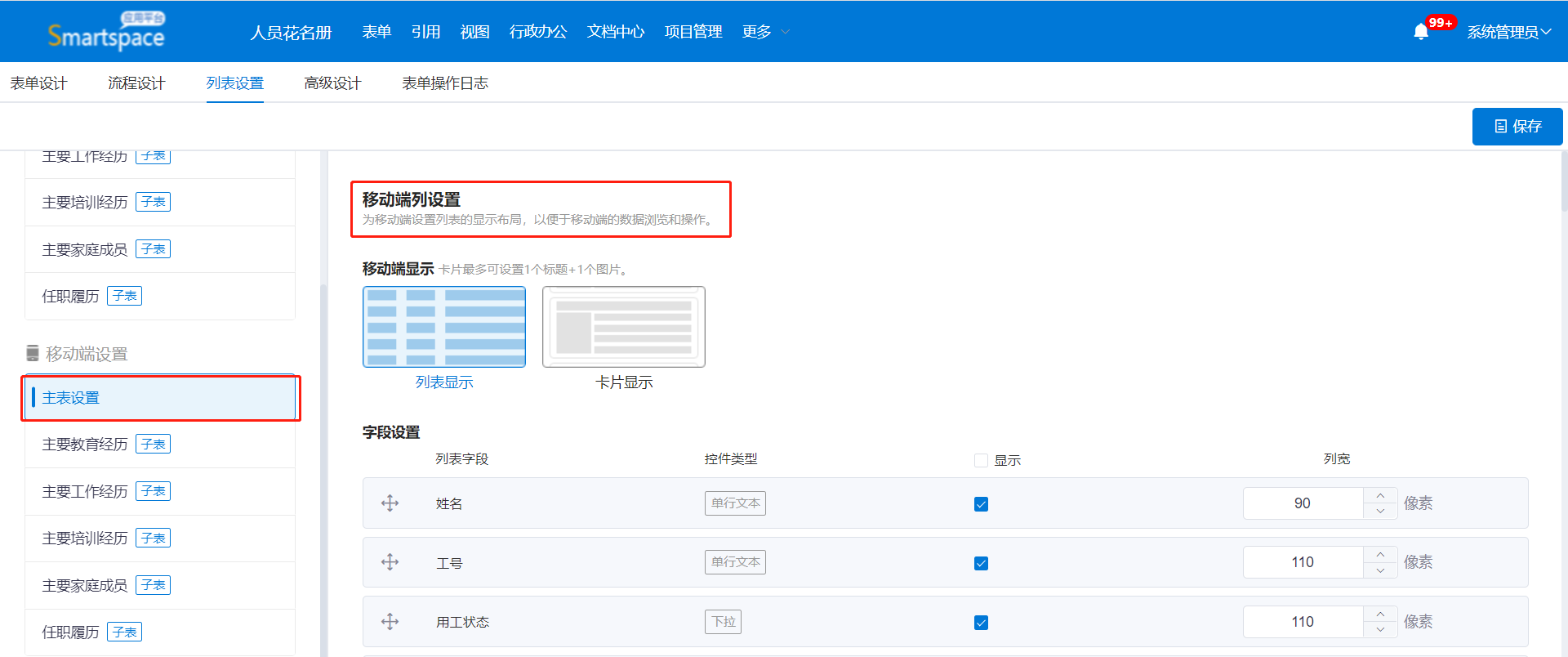Select 主要培训经历 under 移动端设置
Image resolution: width=1568 pixels, height=657 pixels.
click(x=160, y=539)
